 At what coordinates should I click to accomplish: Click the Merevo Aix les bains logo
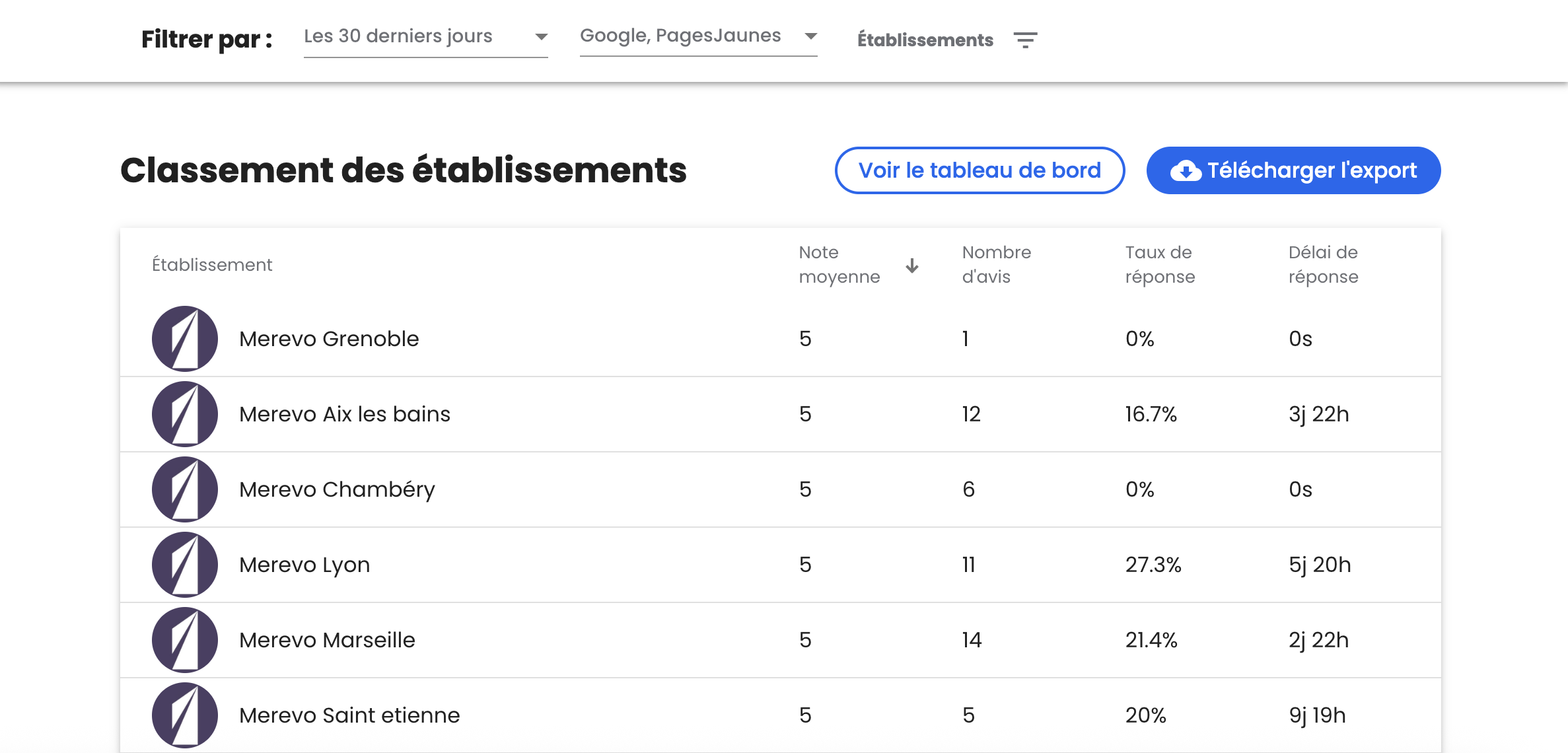[x=185, y=414]
